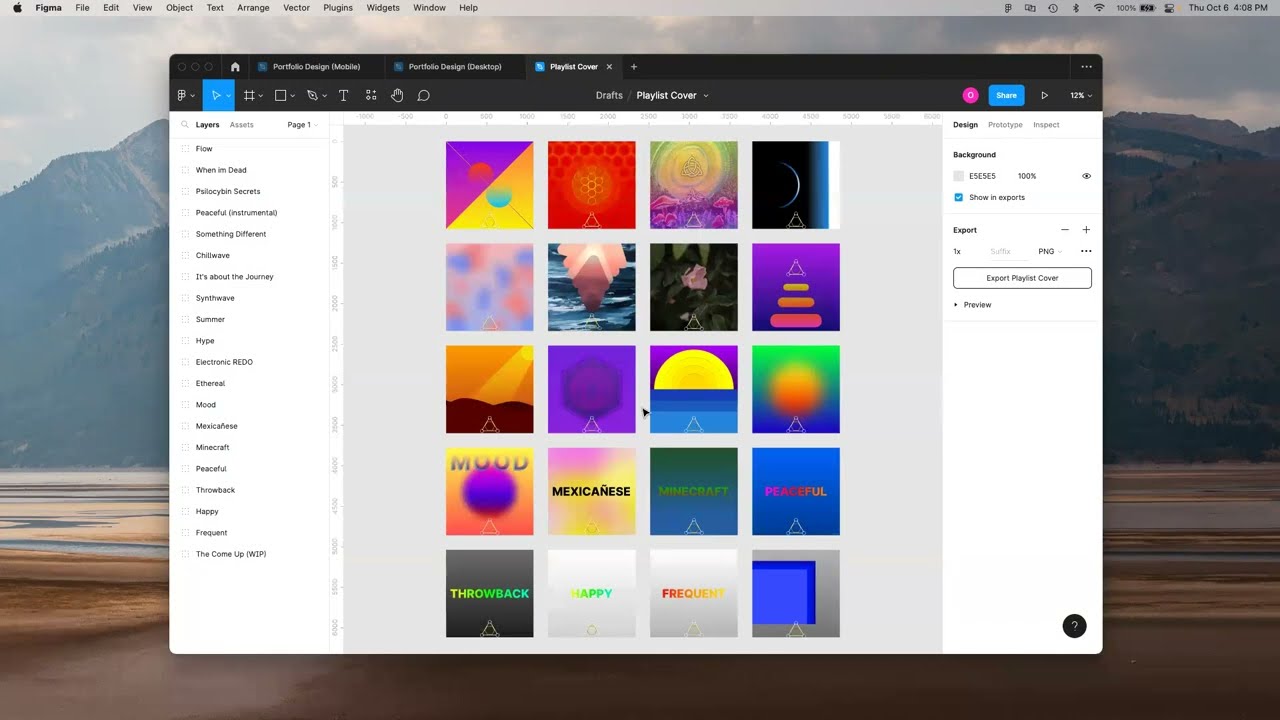Open the Figma main menu icon
Viewport: 1280px width, 720px height.
click(182, 95)
